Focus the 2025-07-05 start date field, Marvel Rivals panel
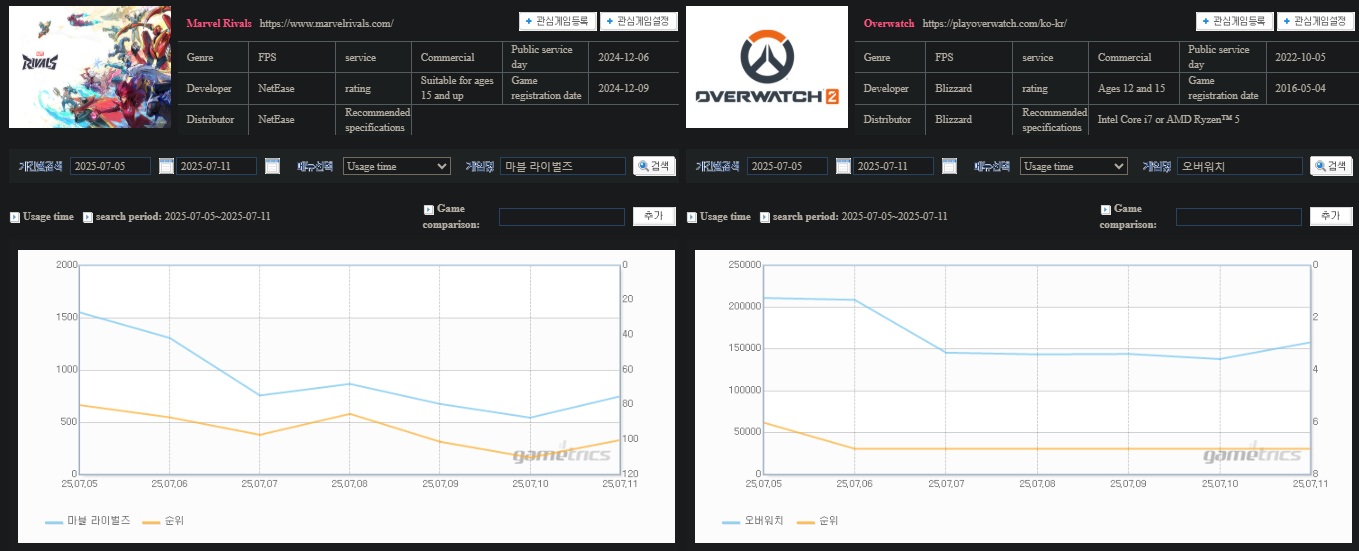The image size is (1359, 551). pyautogui.click(x=110, y=166)
